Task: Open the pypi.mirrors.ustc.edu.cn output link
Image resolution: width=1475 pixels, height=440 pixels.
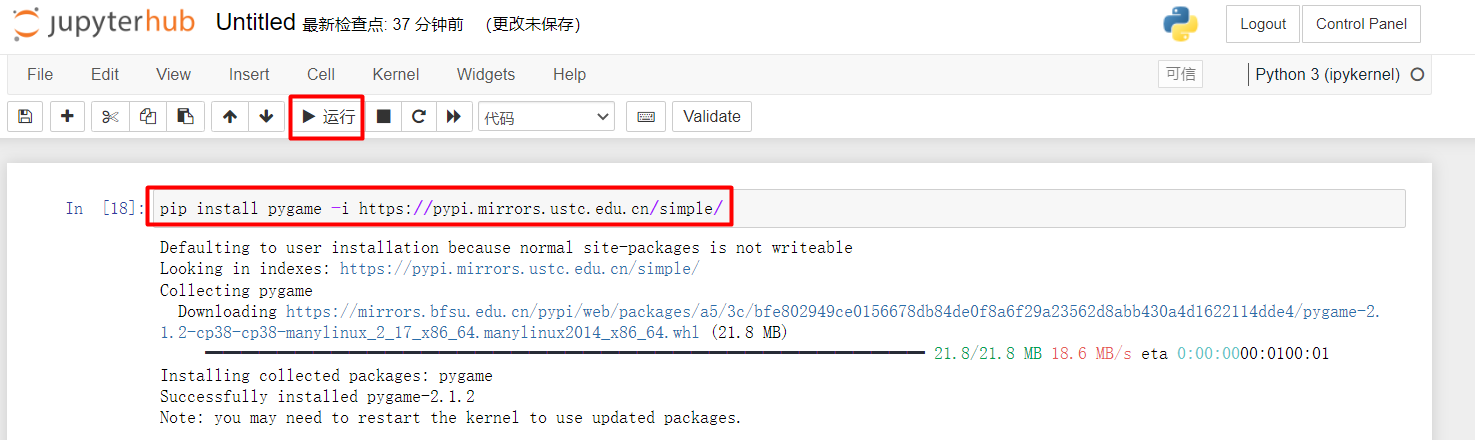Action: pyautogui.click(x=520, y=269)
